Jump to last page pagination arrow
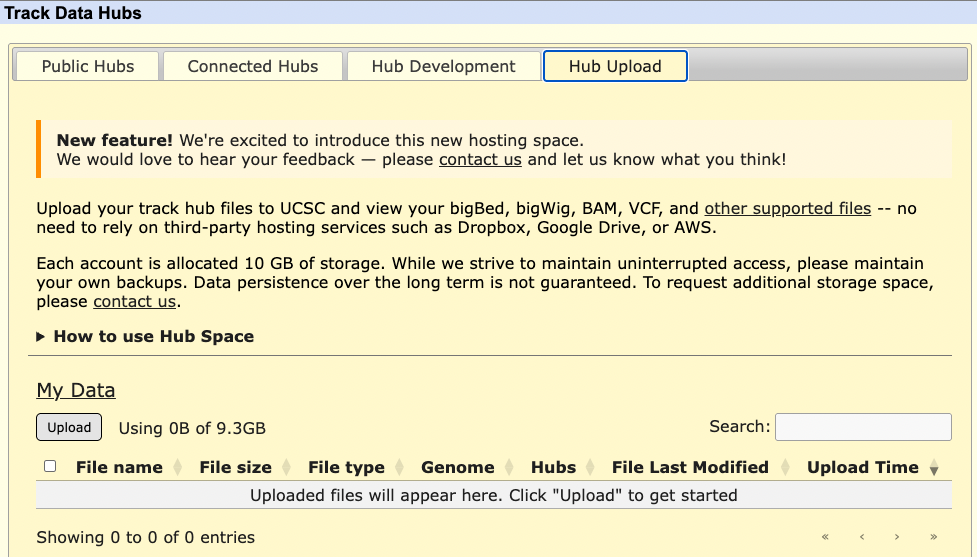977x557 pixels. pos(934,537)
